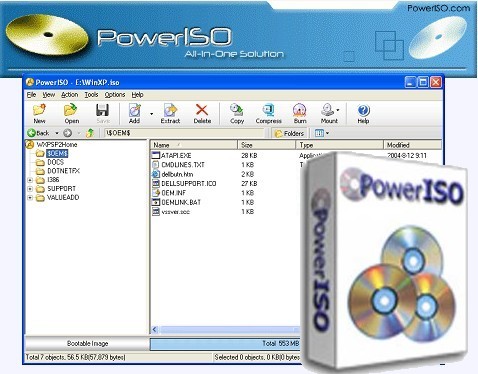This screenshot has width=478, height=374.
Task: Select the dellbutn.htm file
Action: pos(177,174)
